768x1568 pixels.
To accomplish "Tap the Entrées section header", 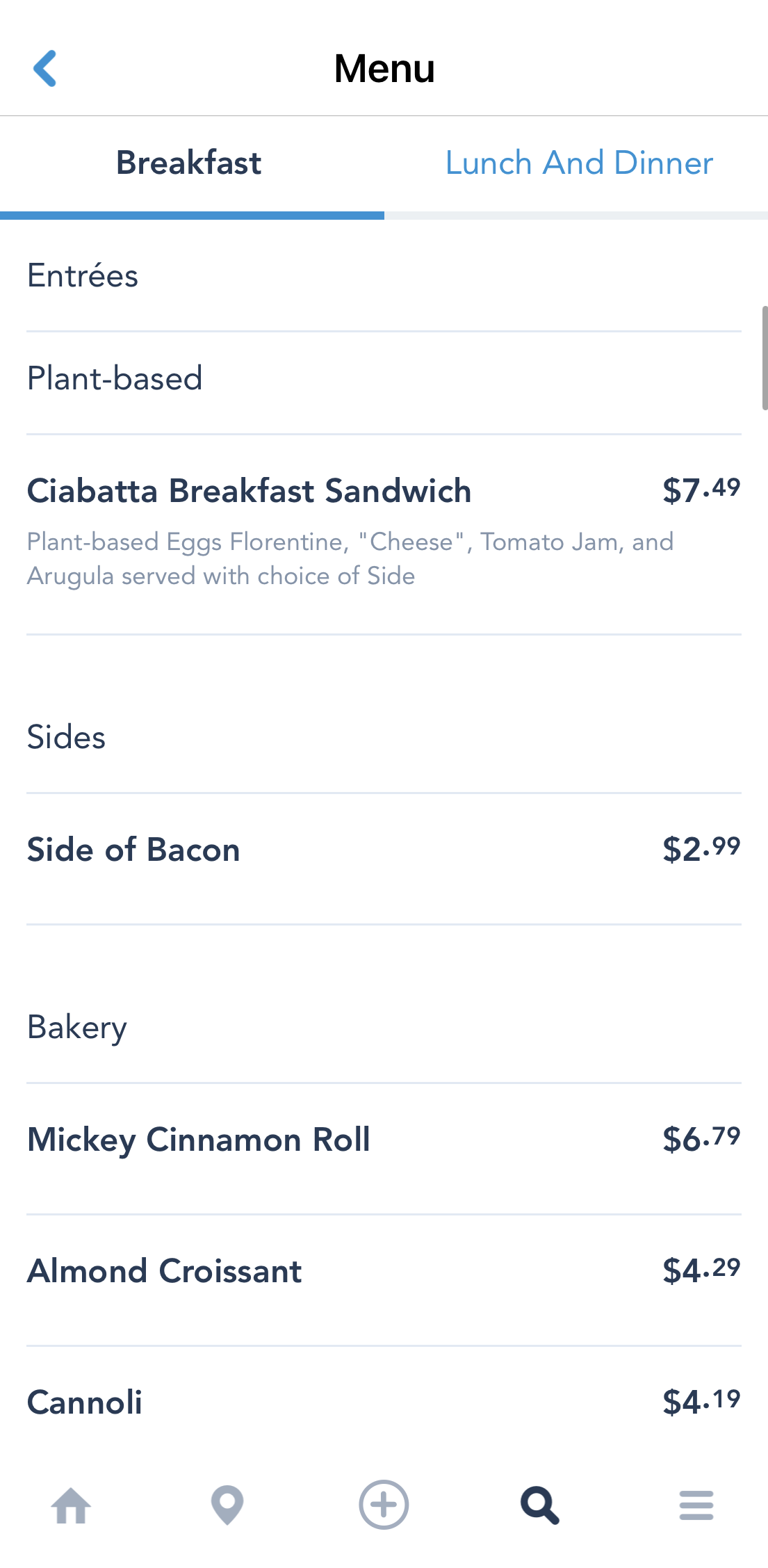I will click(x=83, y=276).
